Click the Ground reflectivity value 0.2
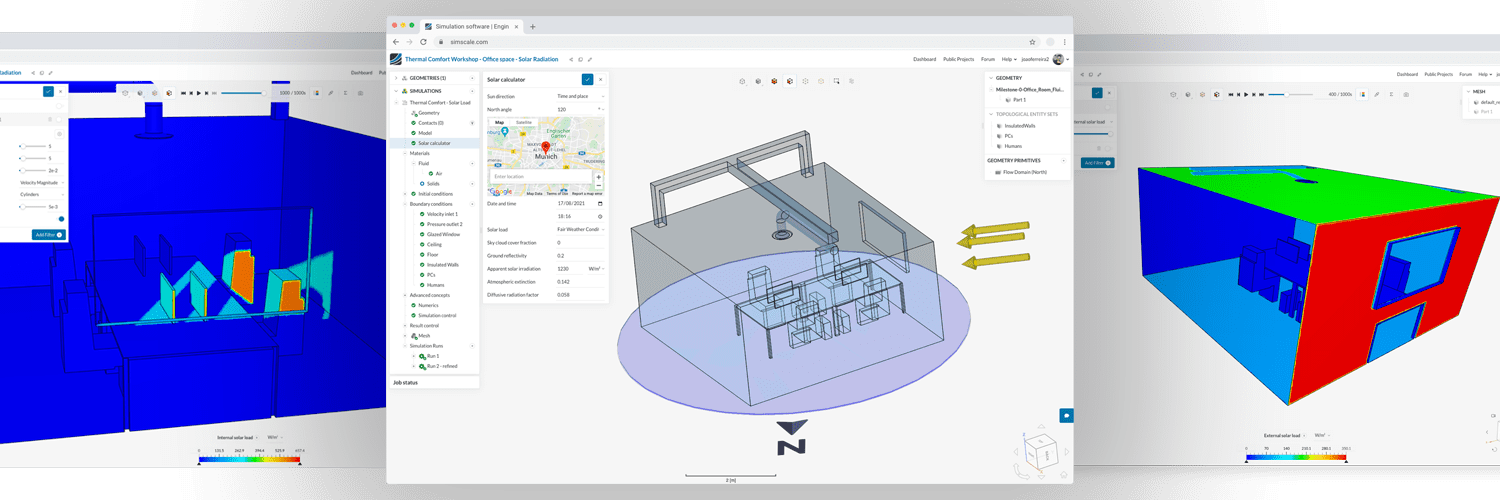The width and height of the screenshot is (1500, 500). click(x=580, y=256)
